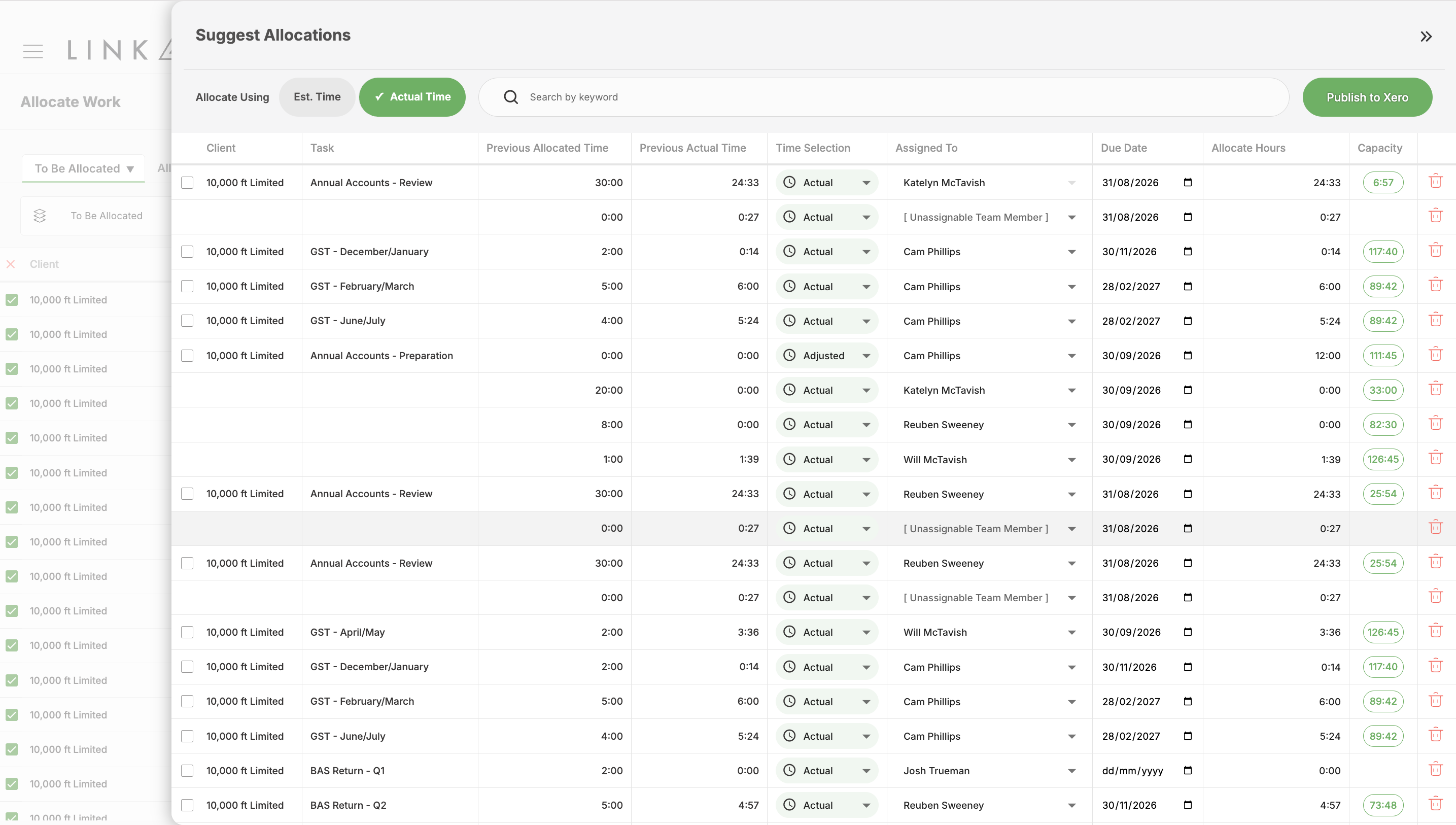
Task: Open Time Selection dropdown for BAS Return Q2
Action: point(826,805)
